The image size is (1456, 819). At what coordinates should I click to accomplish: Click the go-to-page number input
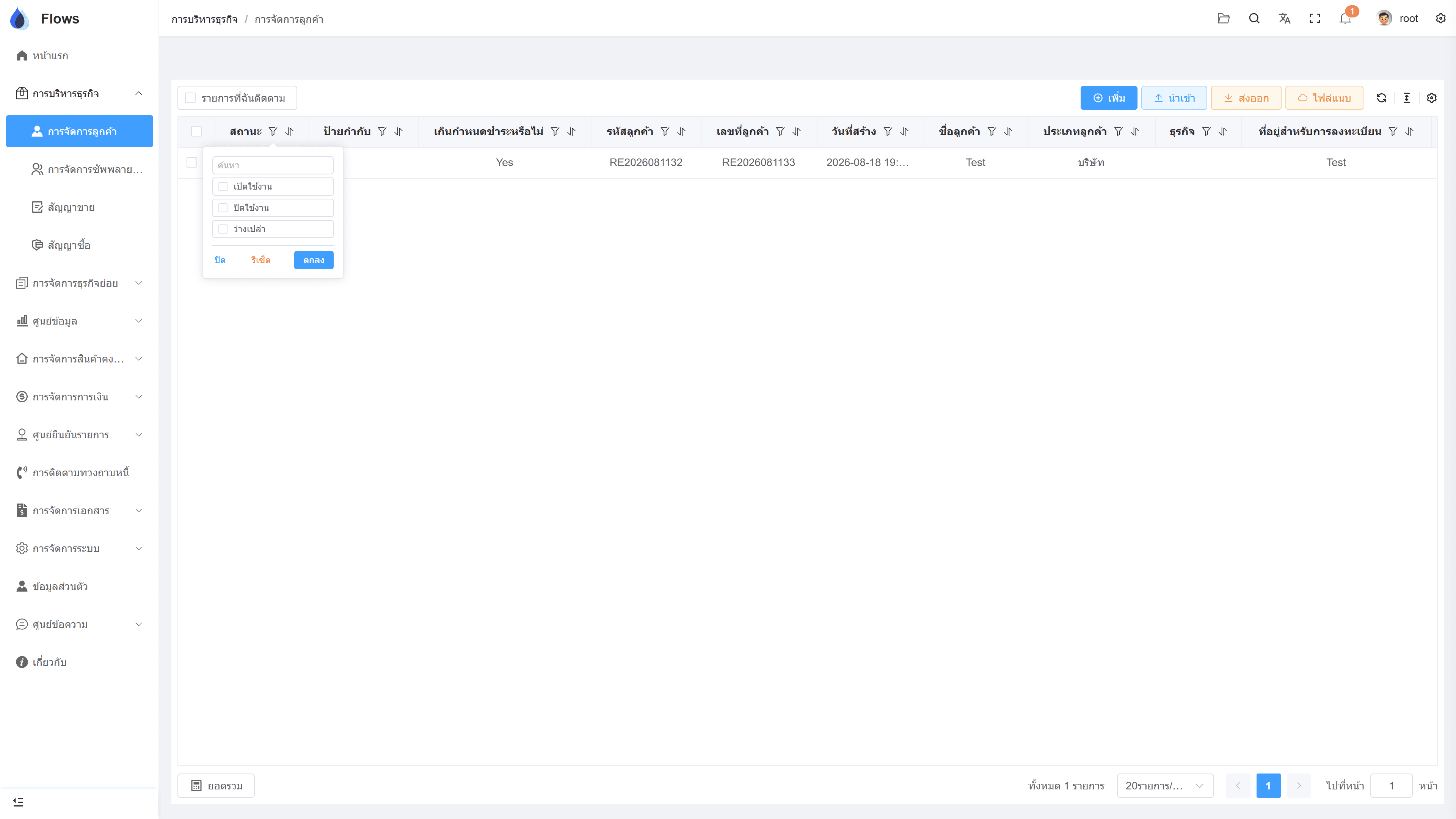pos(1391,786)
